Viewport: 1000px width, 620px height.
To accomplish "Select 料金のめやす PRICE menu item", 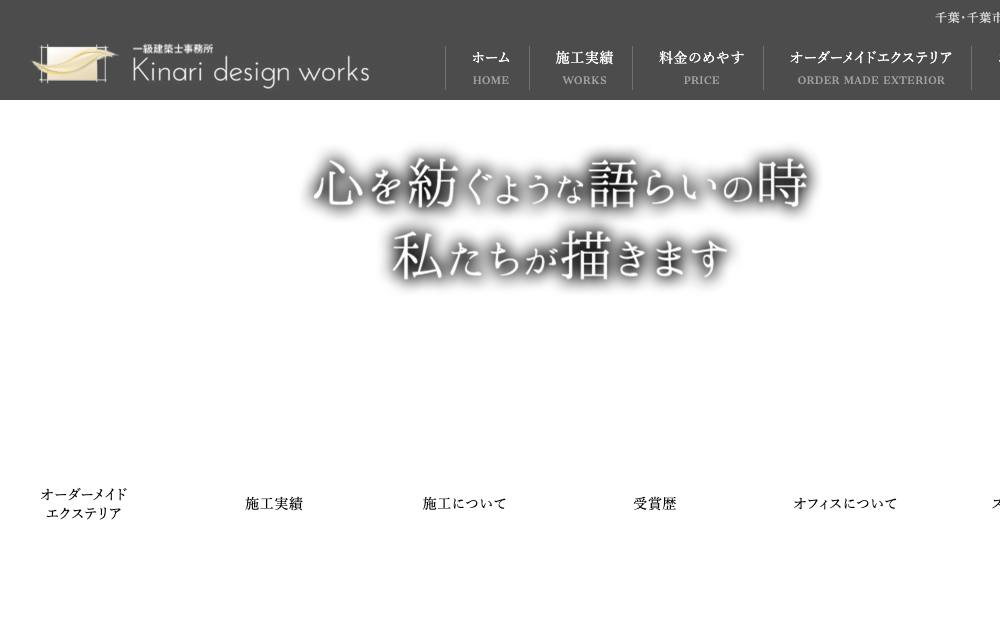I will 702,68.
